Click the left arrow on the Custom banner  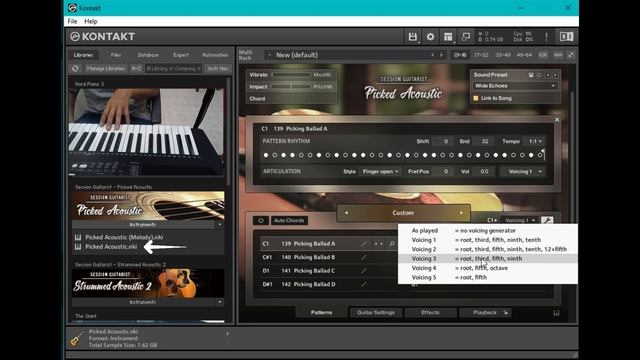[346, 213]
